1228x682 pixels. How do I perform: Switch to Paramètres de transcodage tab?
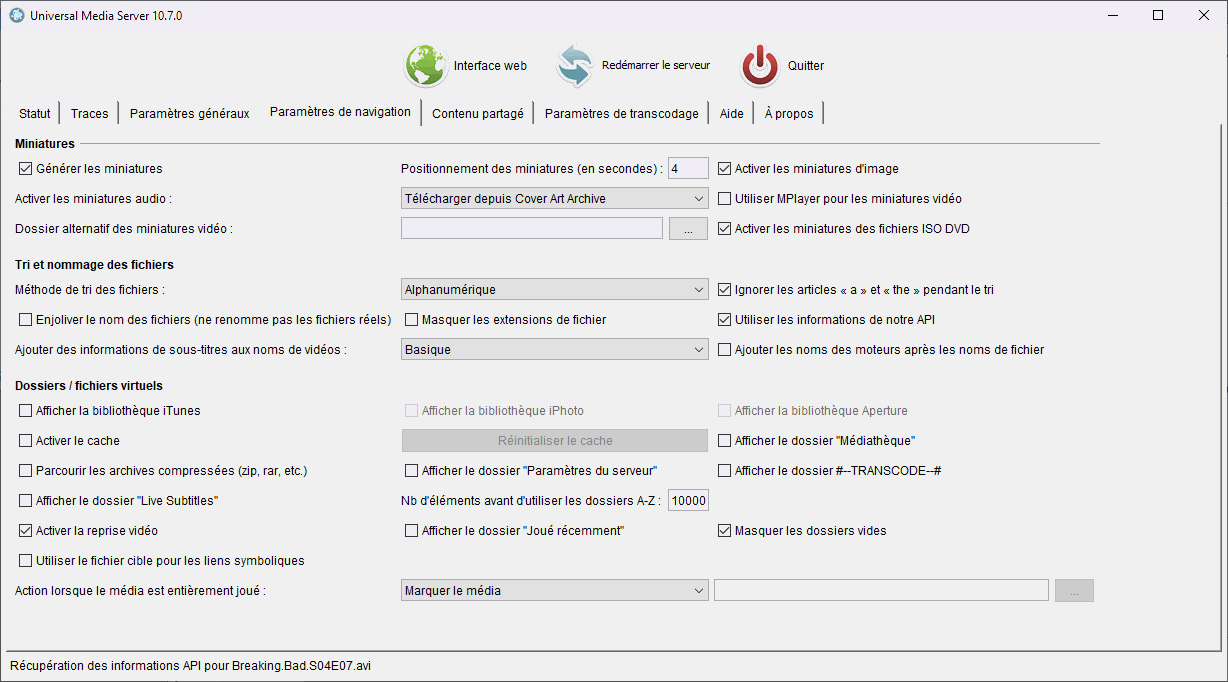pos(622,113)
